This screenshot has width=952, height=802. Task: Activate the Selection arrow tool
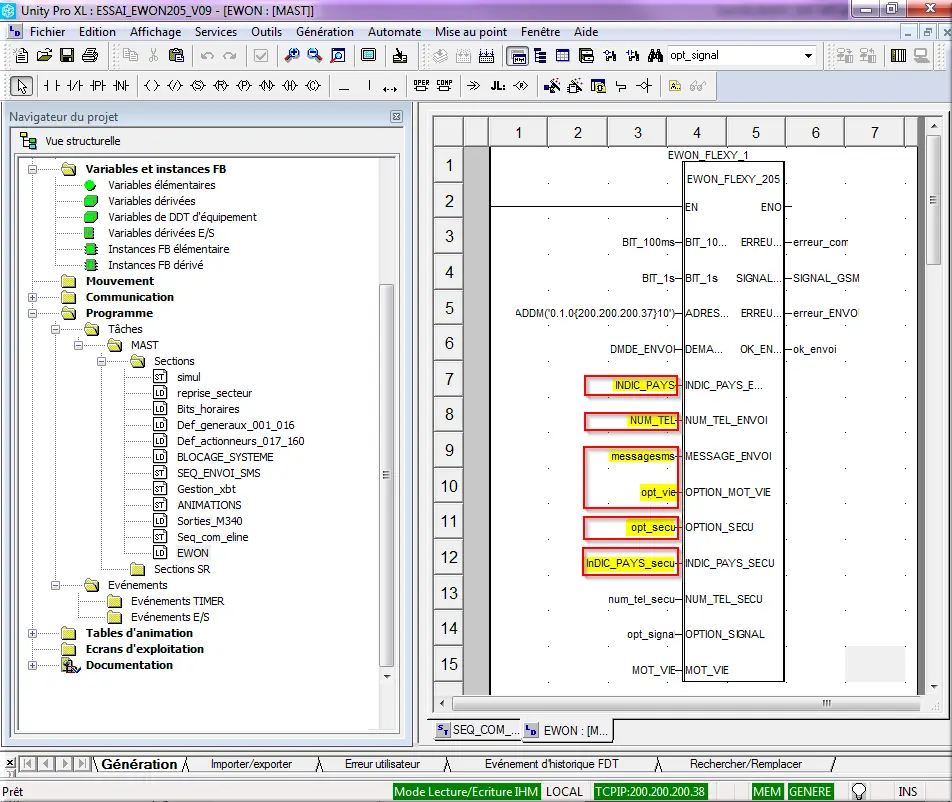pos(22,86)
